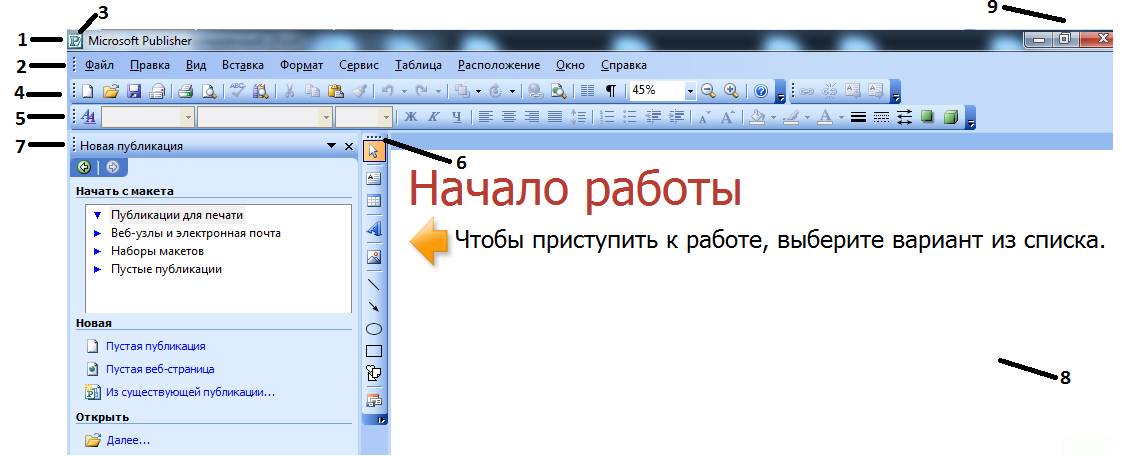Open the Справка menu
Screen dimensions: 1122x456
point(624,65)
